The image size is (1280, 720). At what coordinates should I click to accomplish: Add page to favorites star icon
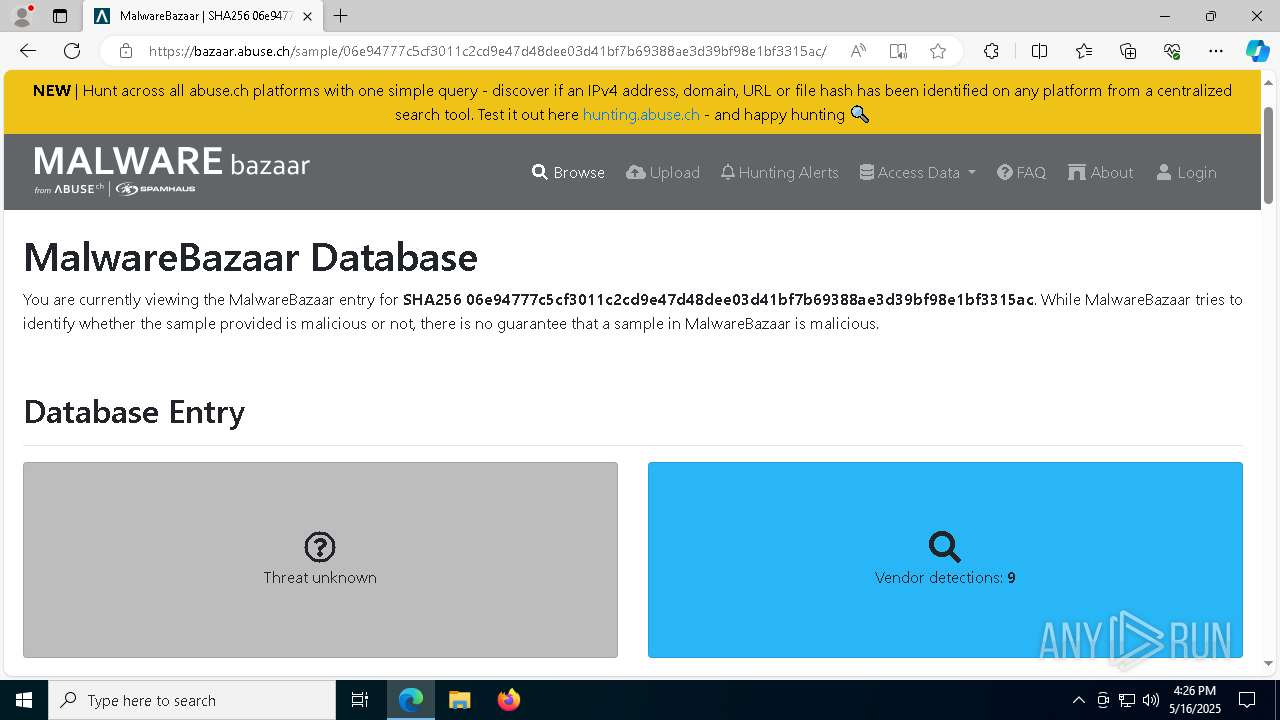[x=937, y=51]
